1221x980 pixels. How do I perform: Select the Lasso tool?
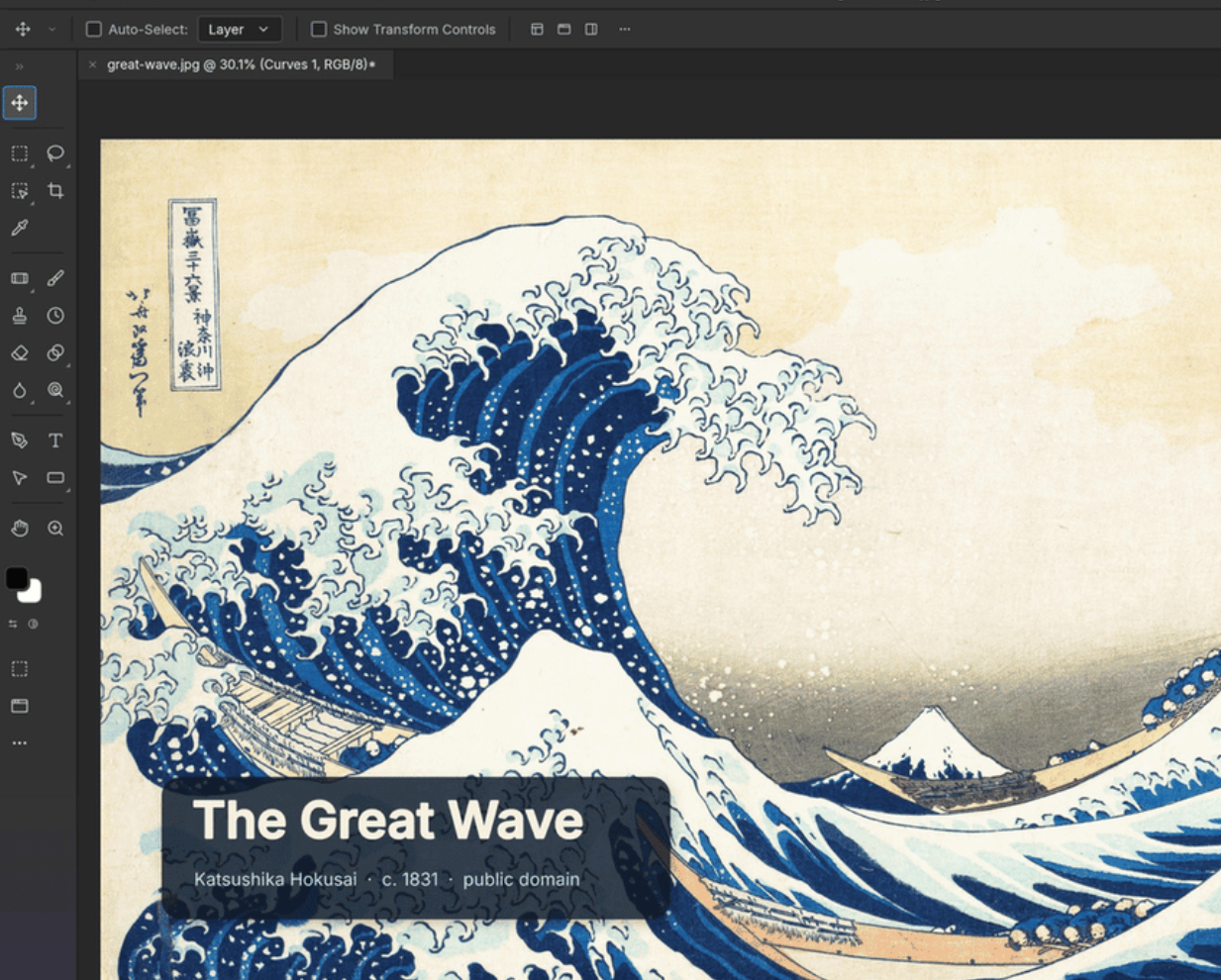55,153
